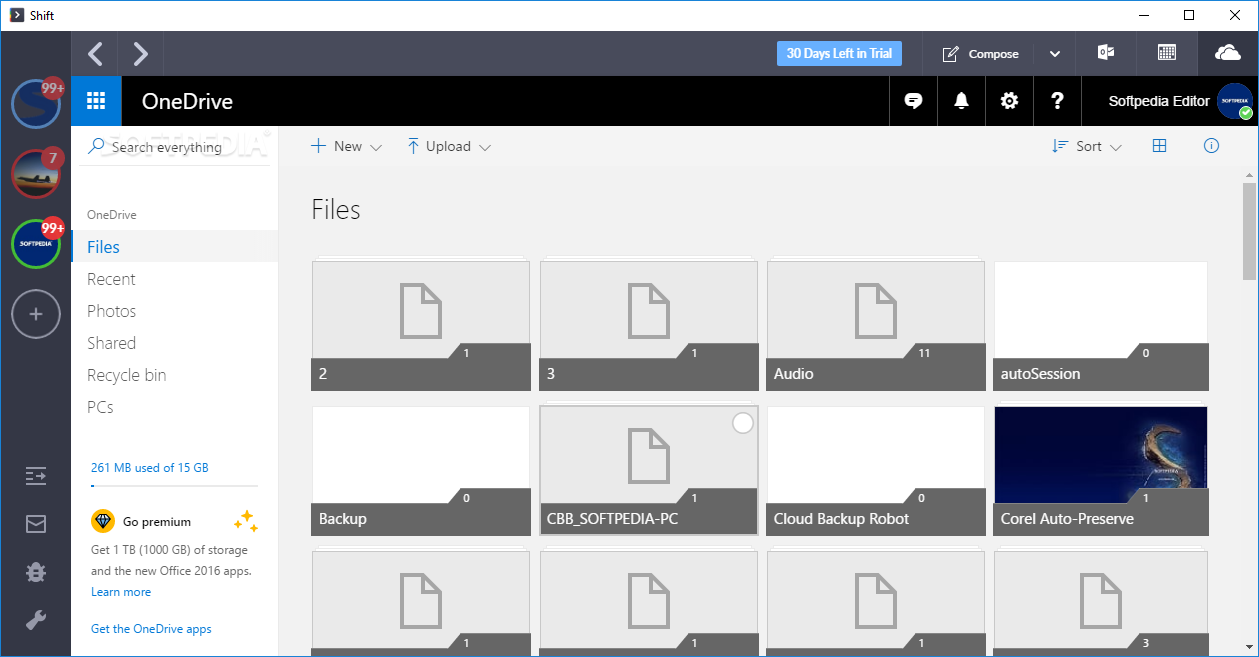Switch to the Softpedia account avatar
This screenshot has width=1259, height=657.
[x=36, y=244]
